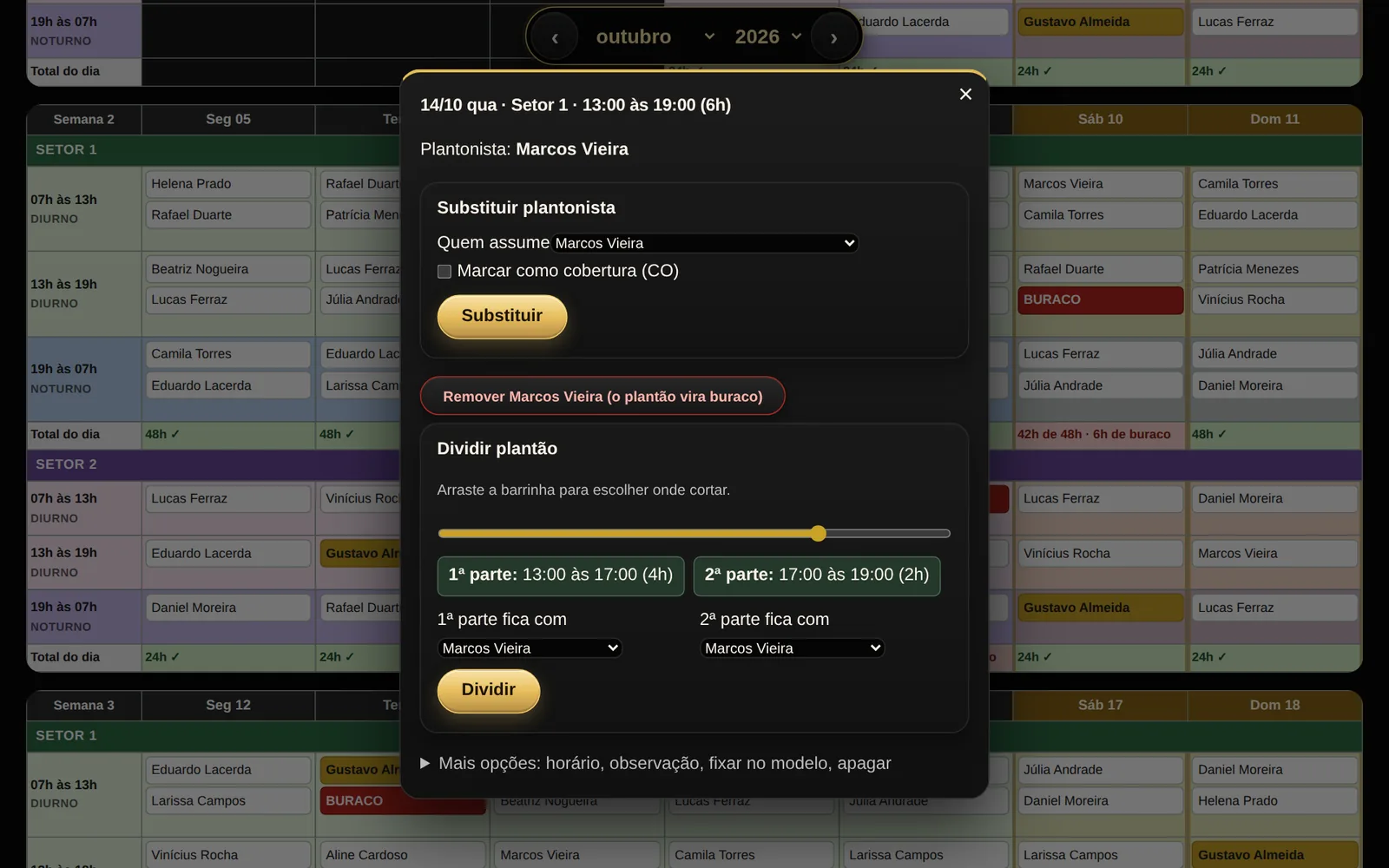1389x868 pixels.
Task: Expand 'Mais opções' disclosure
Action: click(x=655, y=763)
